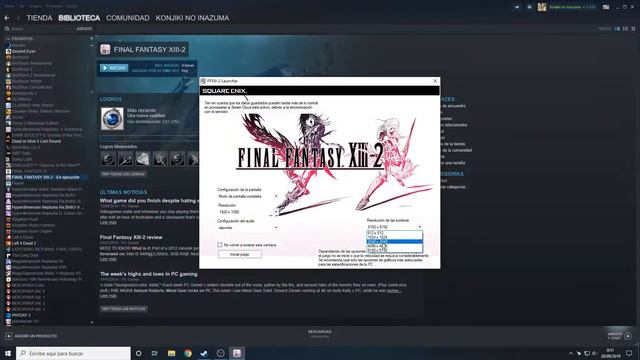Open 'Final Fantasy XIII-2 review' news
The image size is (640, 360).
(x=131, y=237)
